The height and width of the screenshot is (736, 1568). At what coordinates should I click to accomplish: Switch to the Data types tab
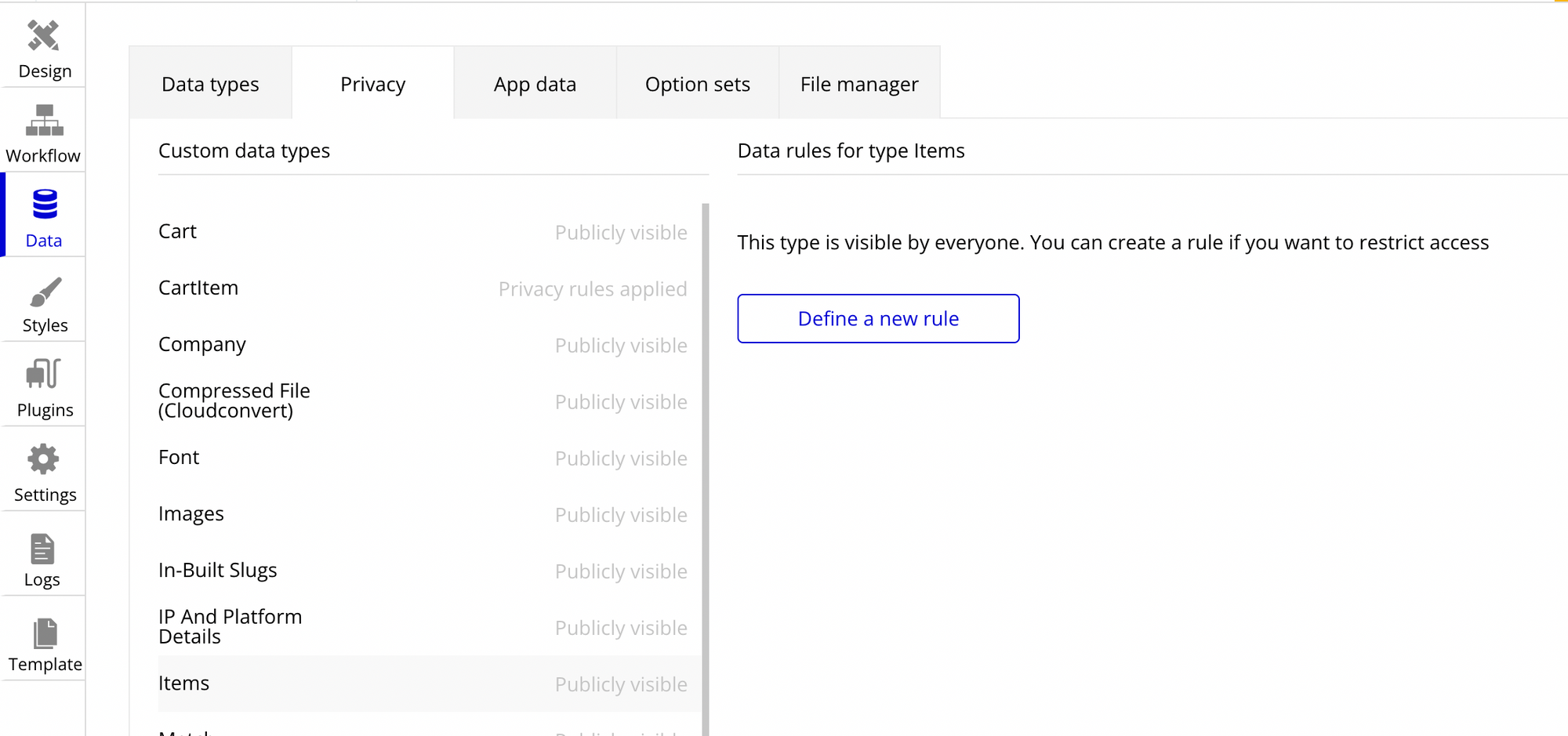click(x=210, y=83)
